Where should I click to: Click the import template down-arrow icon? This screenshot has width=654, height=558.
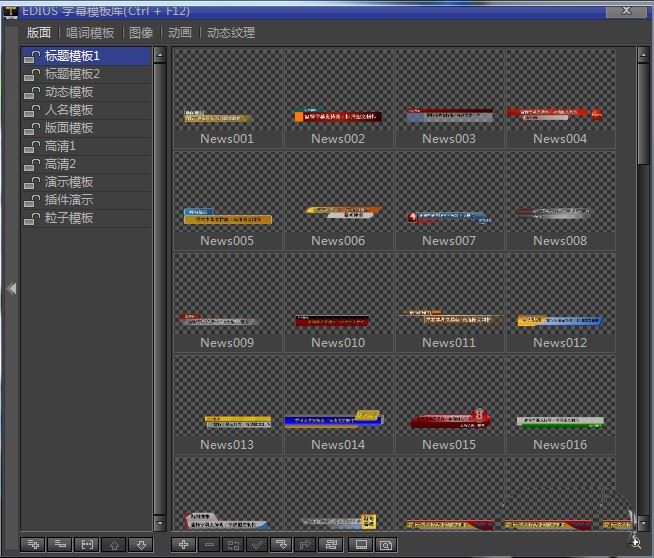pos(282,545)
